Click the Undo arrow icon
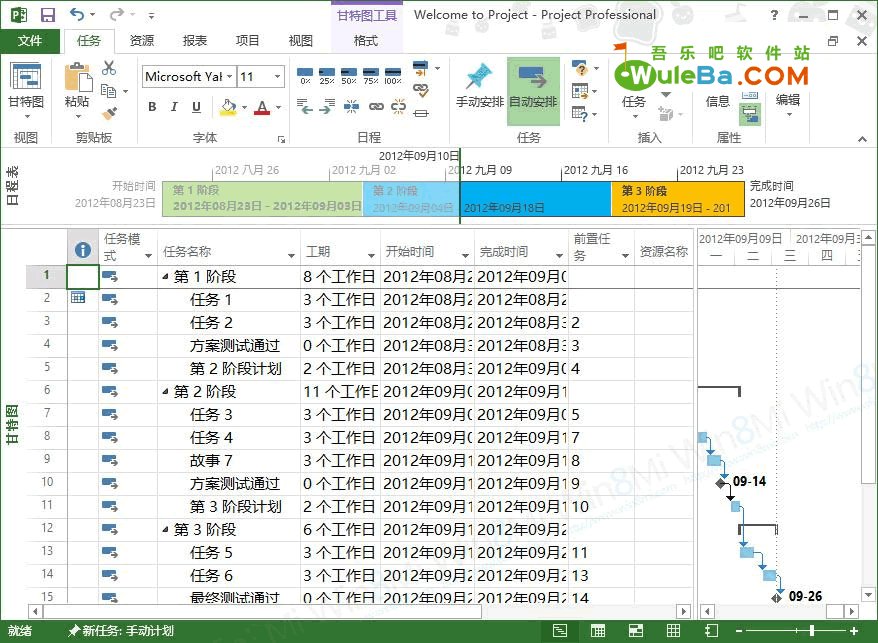878x643 pixels. pyautogui.click(x=77, y=14)
